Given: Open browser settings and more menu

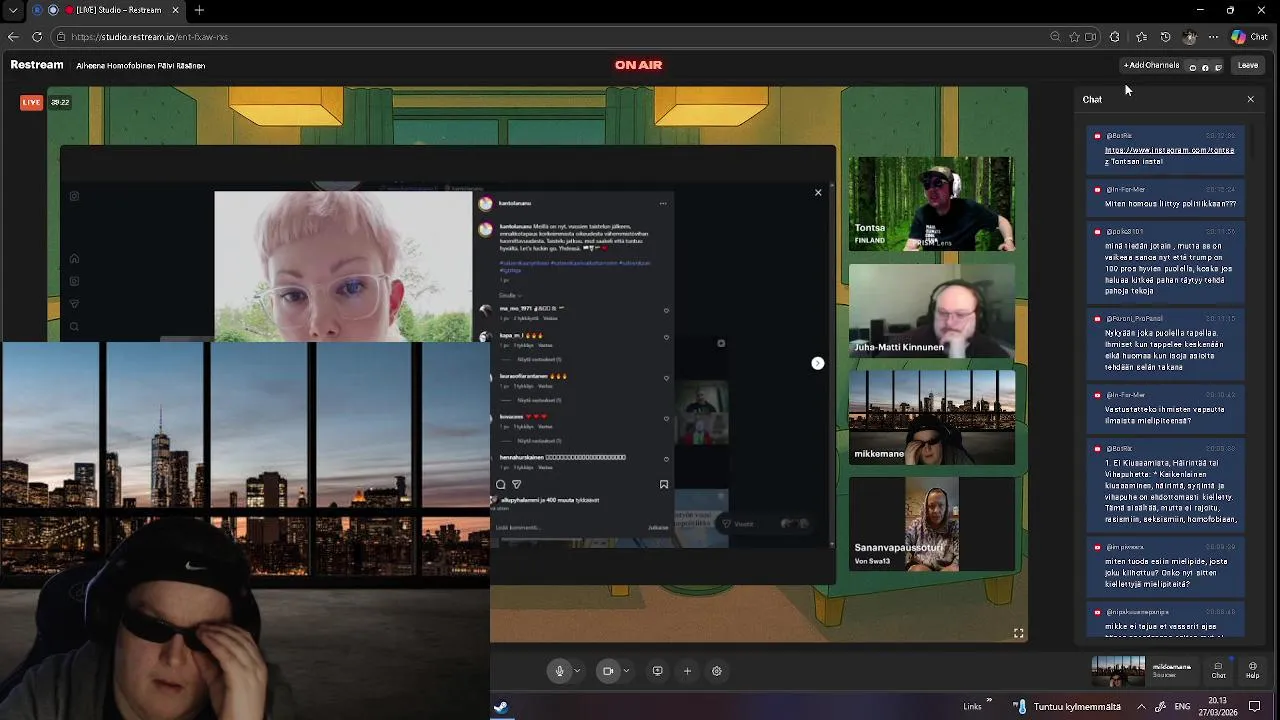Looking at the screenshot, I should tap(1213, 37).
